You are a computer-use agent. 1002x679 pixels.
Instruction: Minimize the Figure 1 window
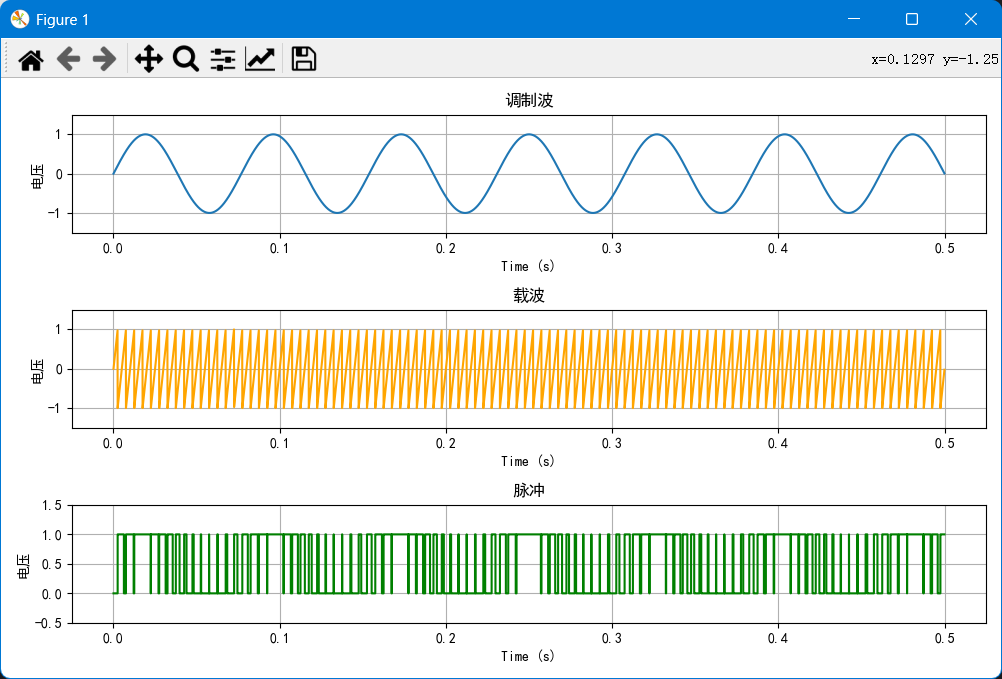point(853,19)
